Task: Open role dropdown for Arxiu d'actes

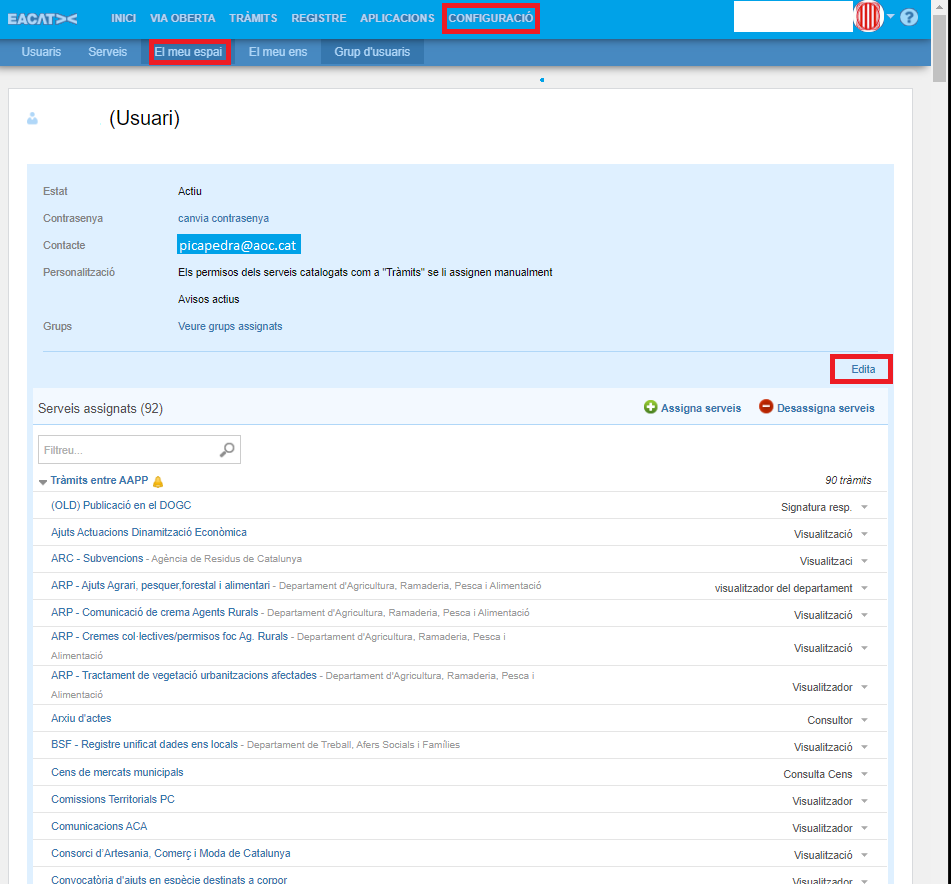Action: [864, 720]
